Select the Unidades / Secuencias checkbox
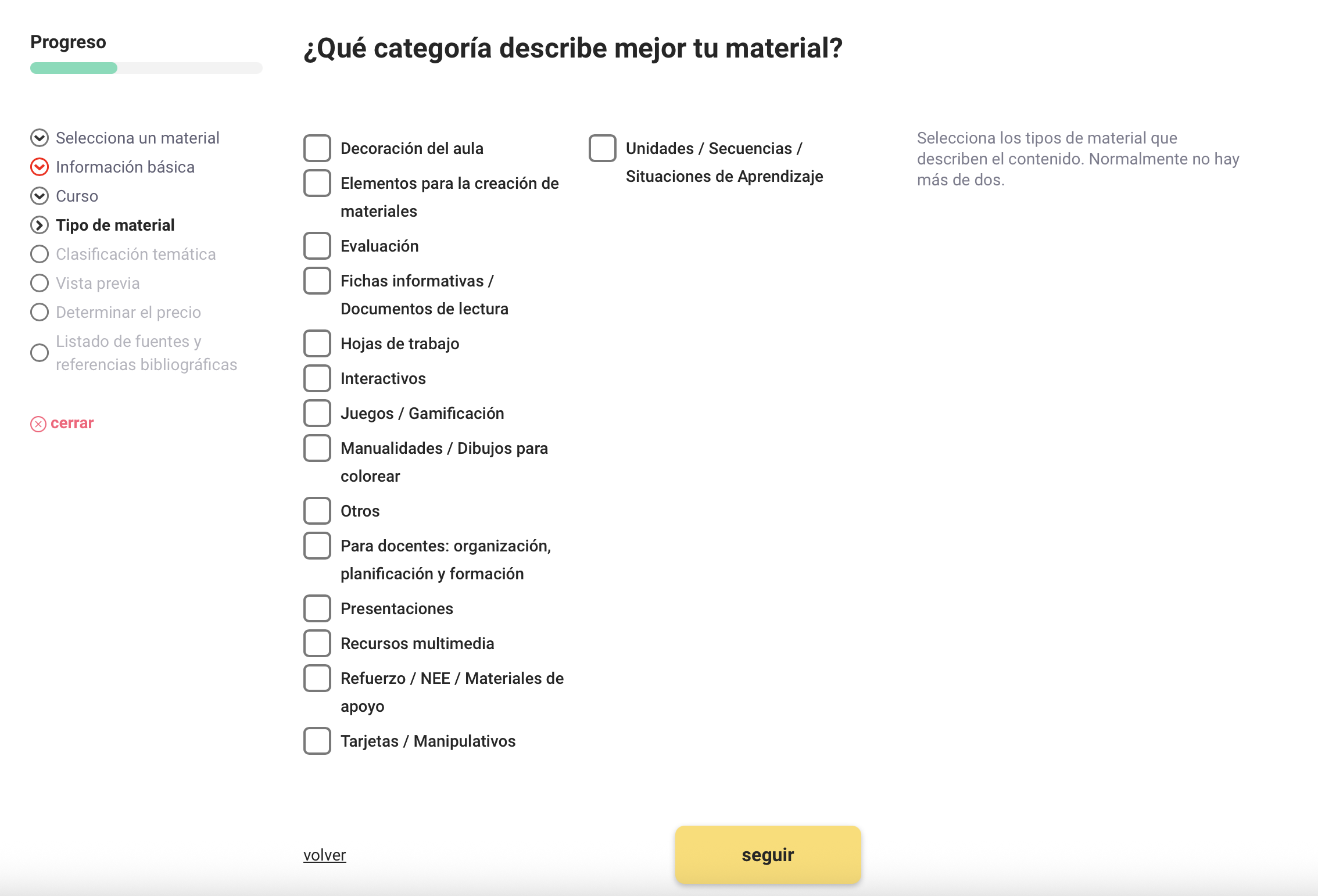This screenshot has width=1318, height=896. (603, 148)
